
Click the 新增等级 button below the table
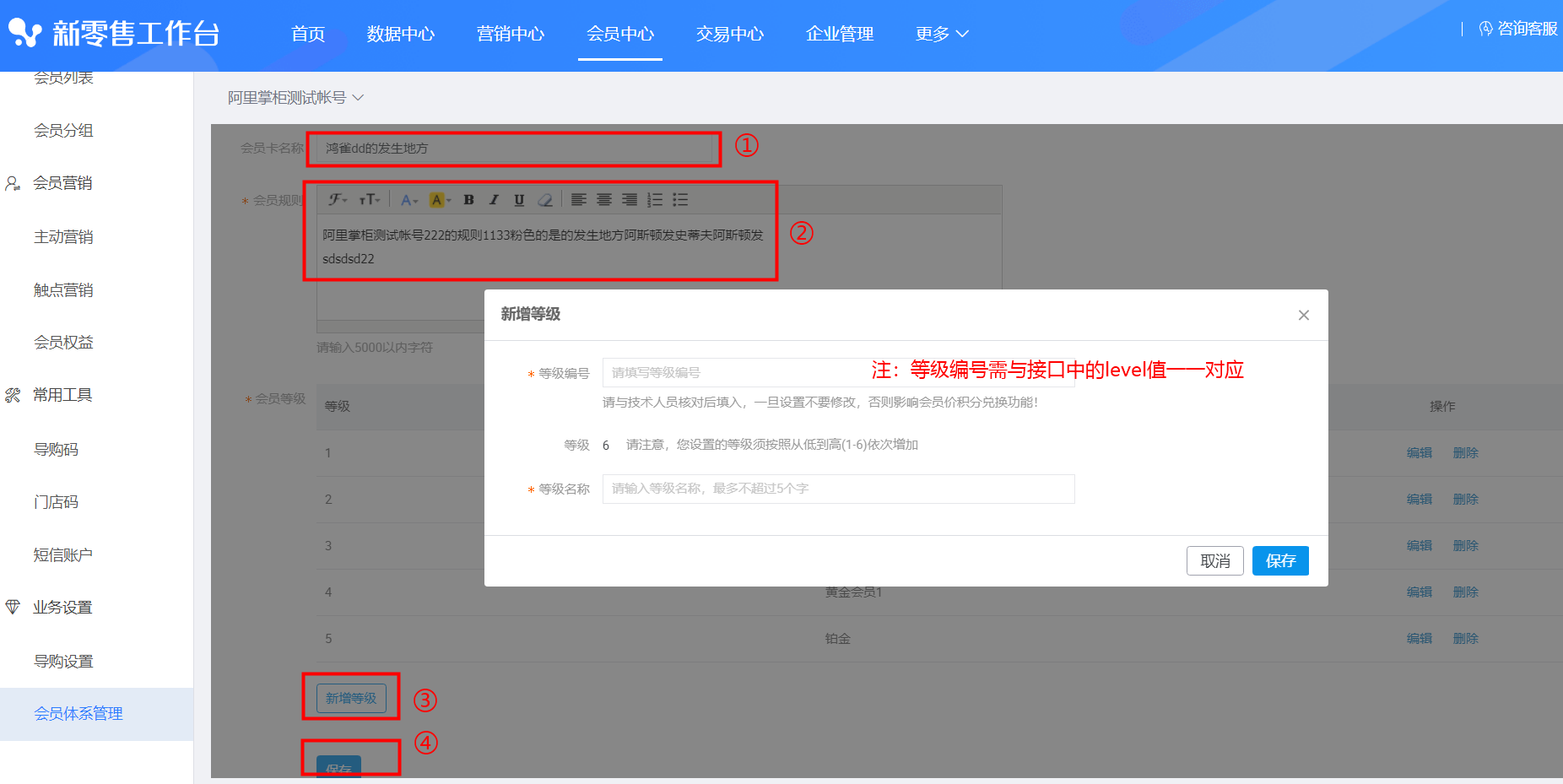(351, 698)
